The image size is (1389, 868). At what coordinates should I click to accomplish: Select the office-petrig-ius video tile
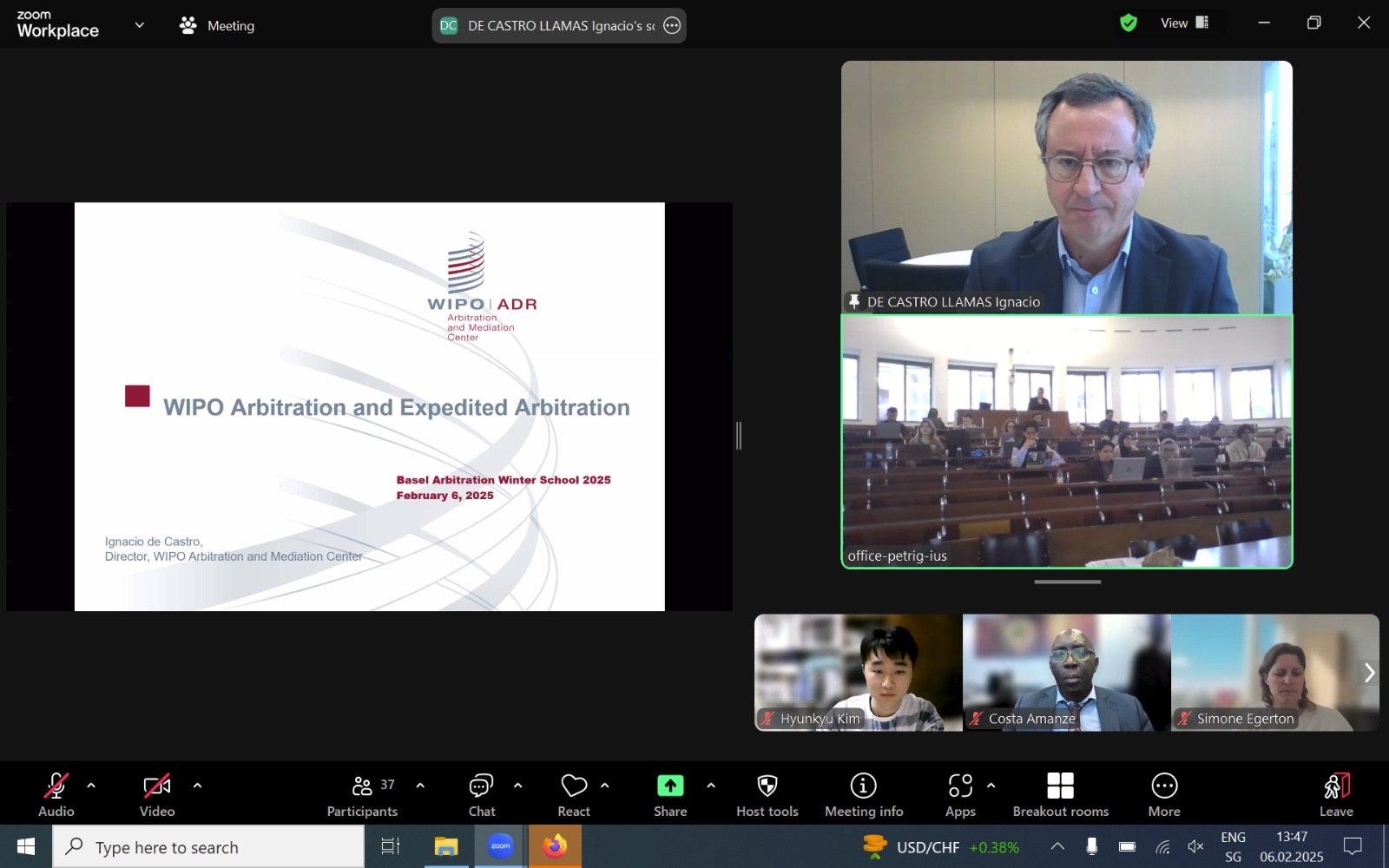click(x=1067, y=442)
